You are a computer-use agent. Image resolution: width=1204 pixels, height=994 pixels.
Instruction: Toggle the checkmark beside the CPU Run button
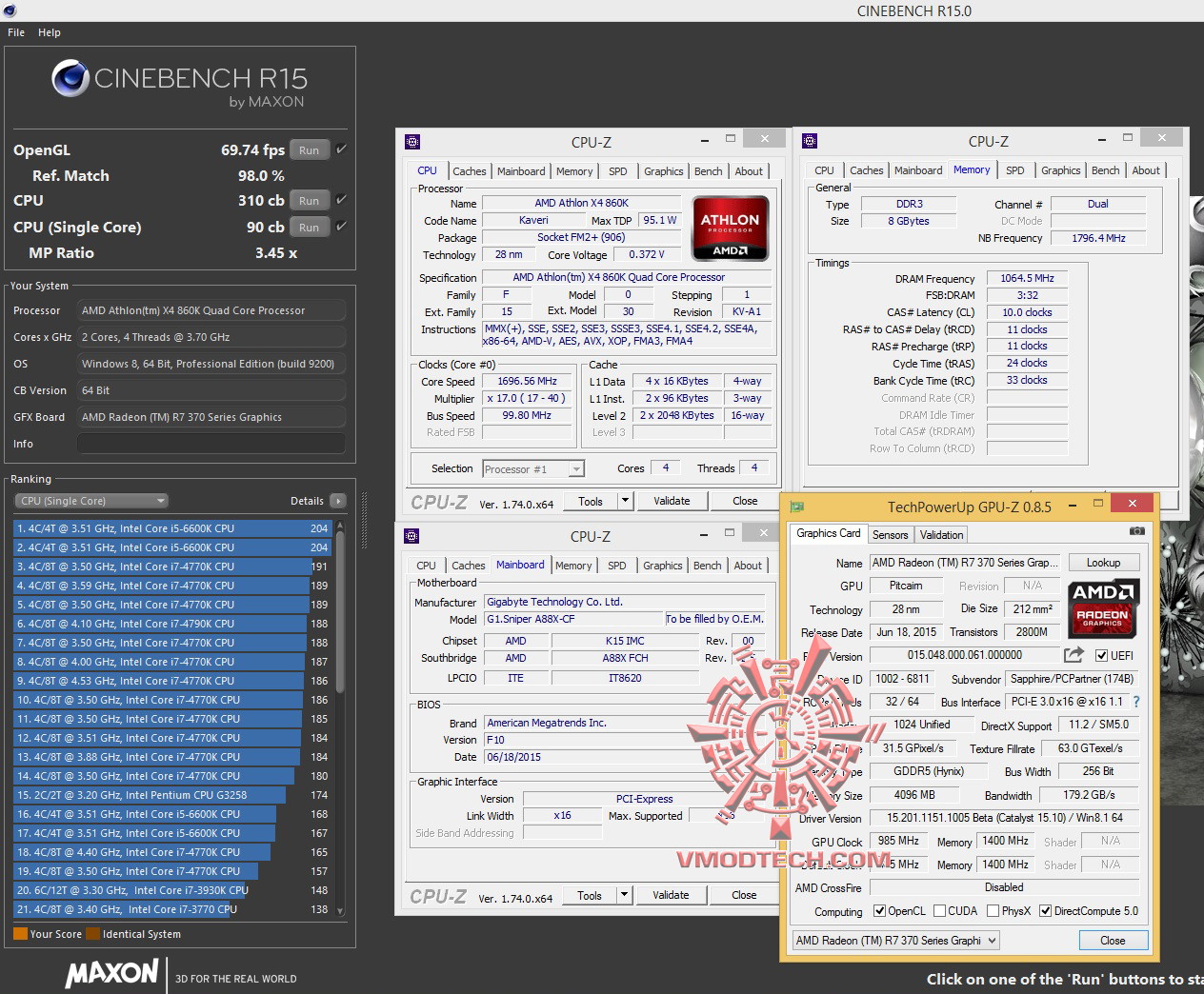341,200
